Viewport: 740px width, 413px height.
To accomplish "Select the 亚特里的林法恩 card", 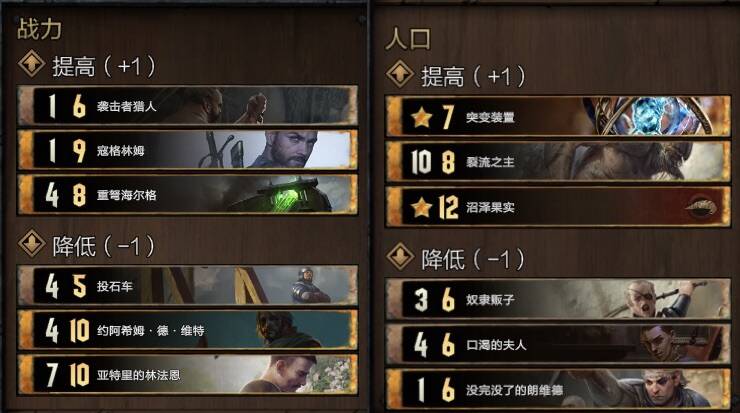I will point(187,374).
